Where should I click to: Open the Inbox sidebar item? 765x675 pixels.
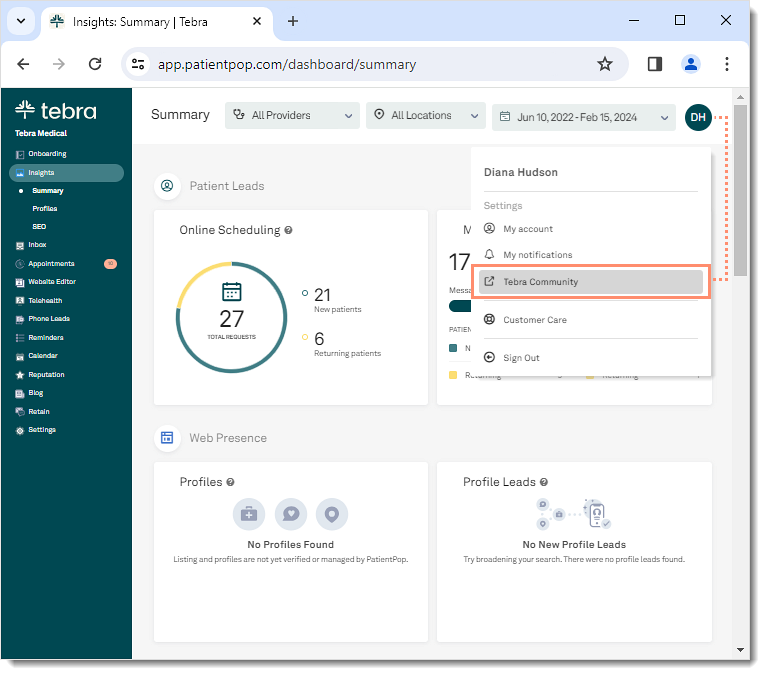pos(31,245)
